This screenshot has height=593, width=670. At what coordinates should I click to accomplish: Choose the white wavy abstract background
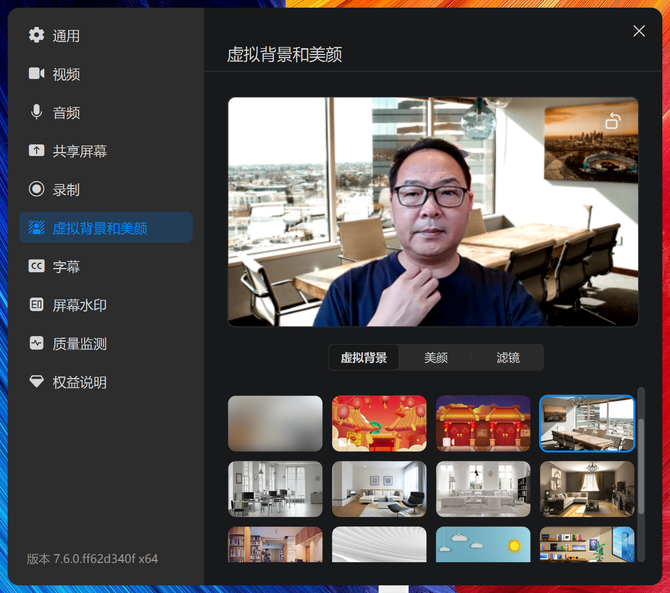(379, 544)
